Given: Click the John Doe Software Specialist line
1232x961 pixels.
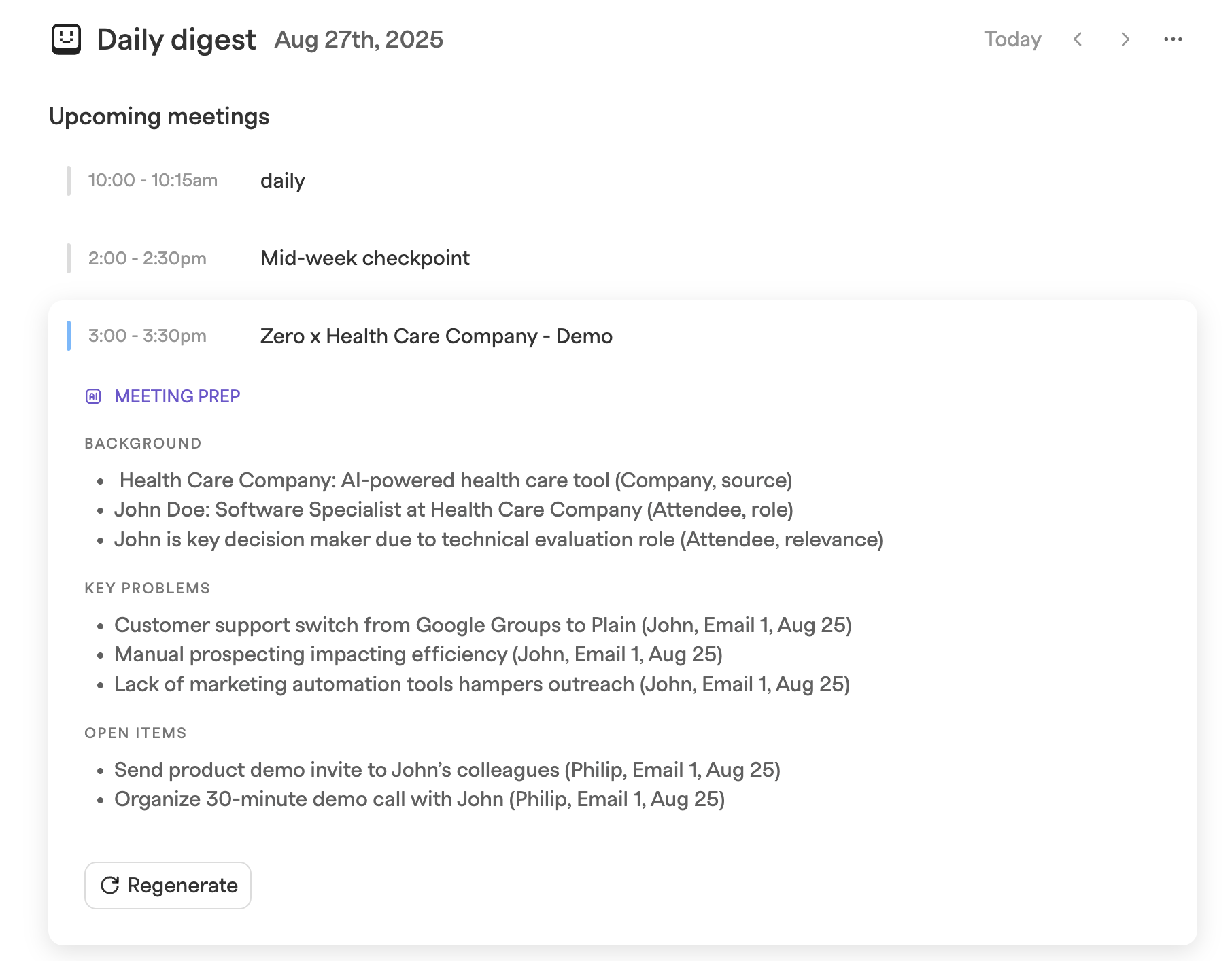Looking at the screenshot, I should click(454, 510).
